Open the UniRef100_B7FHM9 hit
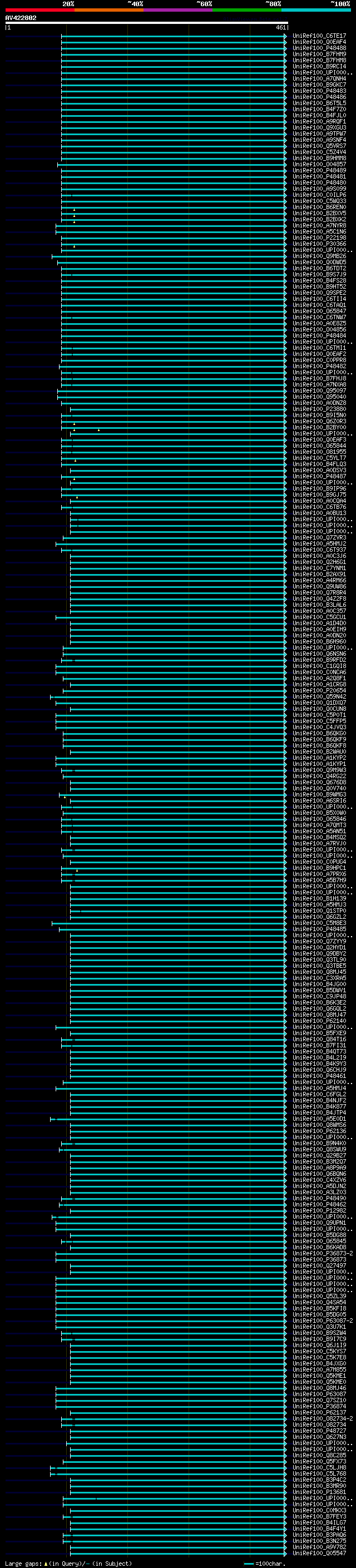 pos(319,54)
